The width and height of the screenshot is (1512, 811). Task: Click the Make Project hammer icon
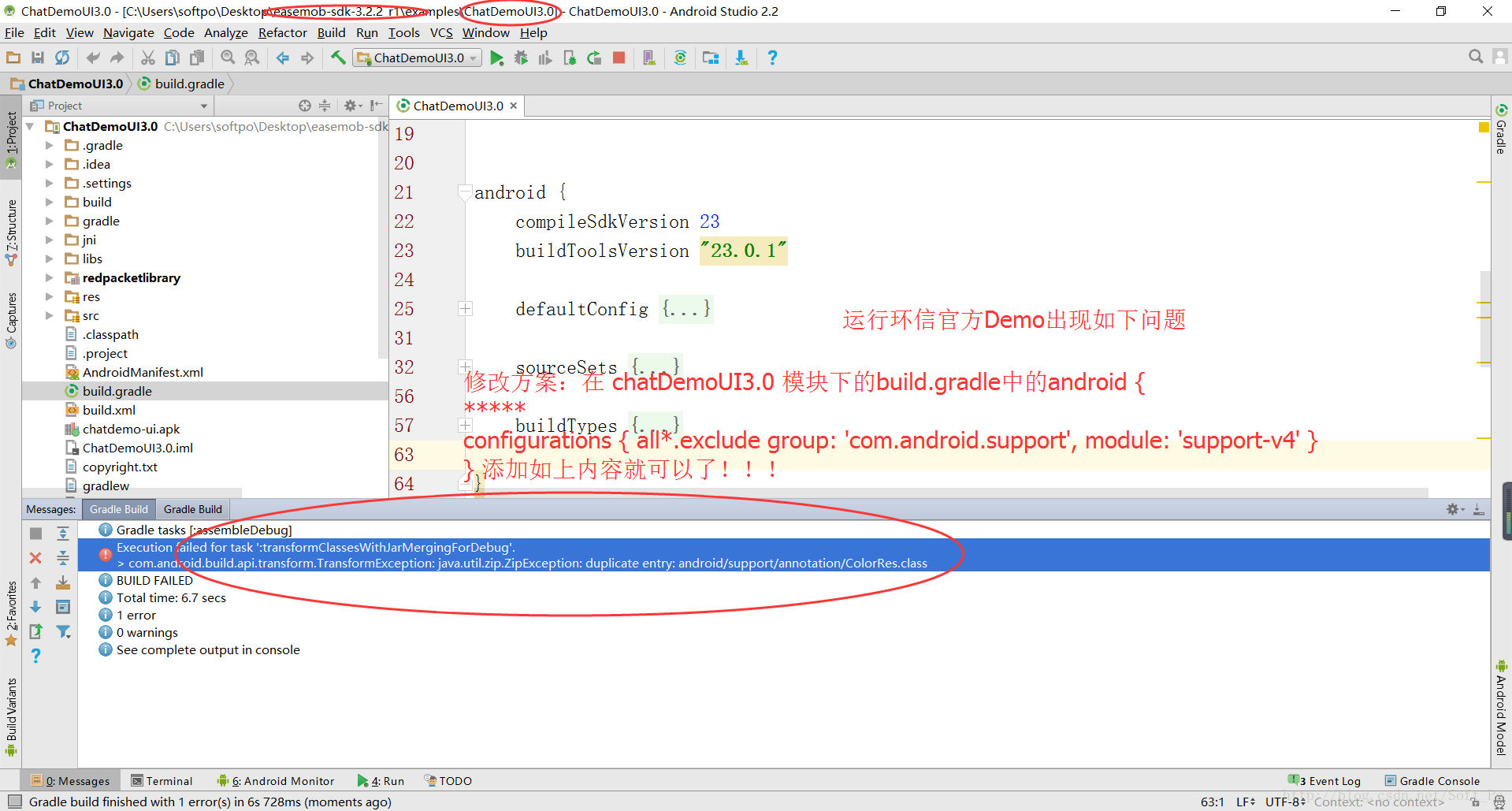tap(338, 58)
